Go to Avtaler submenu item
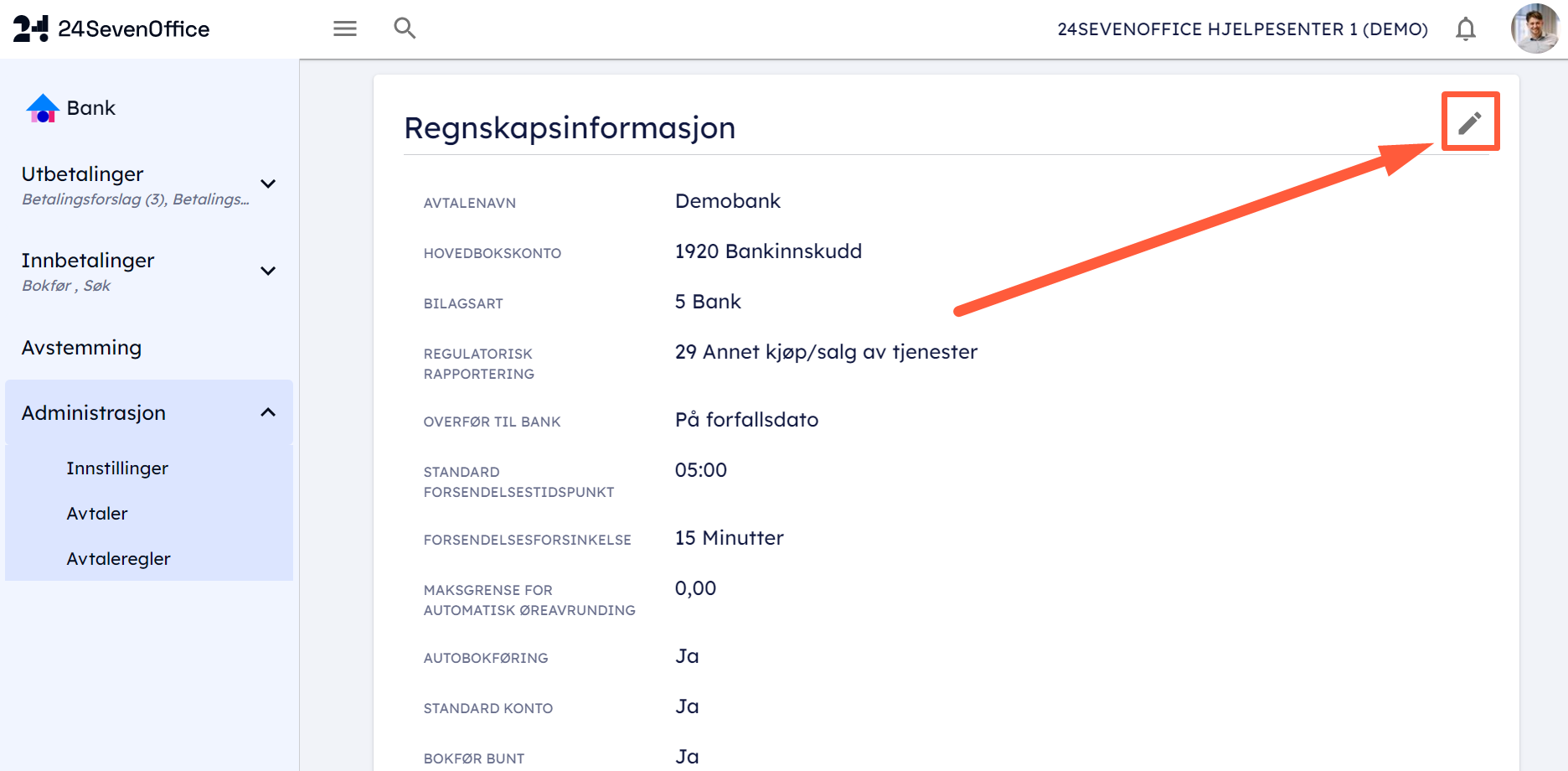Viewport: 1568px width, 771px height. (x=97, y=514)
